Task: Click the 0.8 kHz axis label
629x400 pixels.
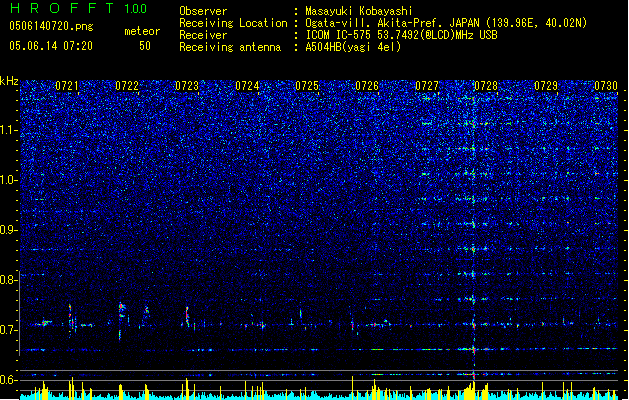Action: pos(9,280)
